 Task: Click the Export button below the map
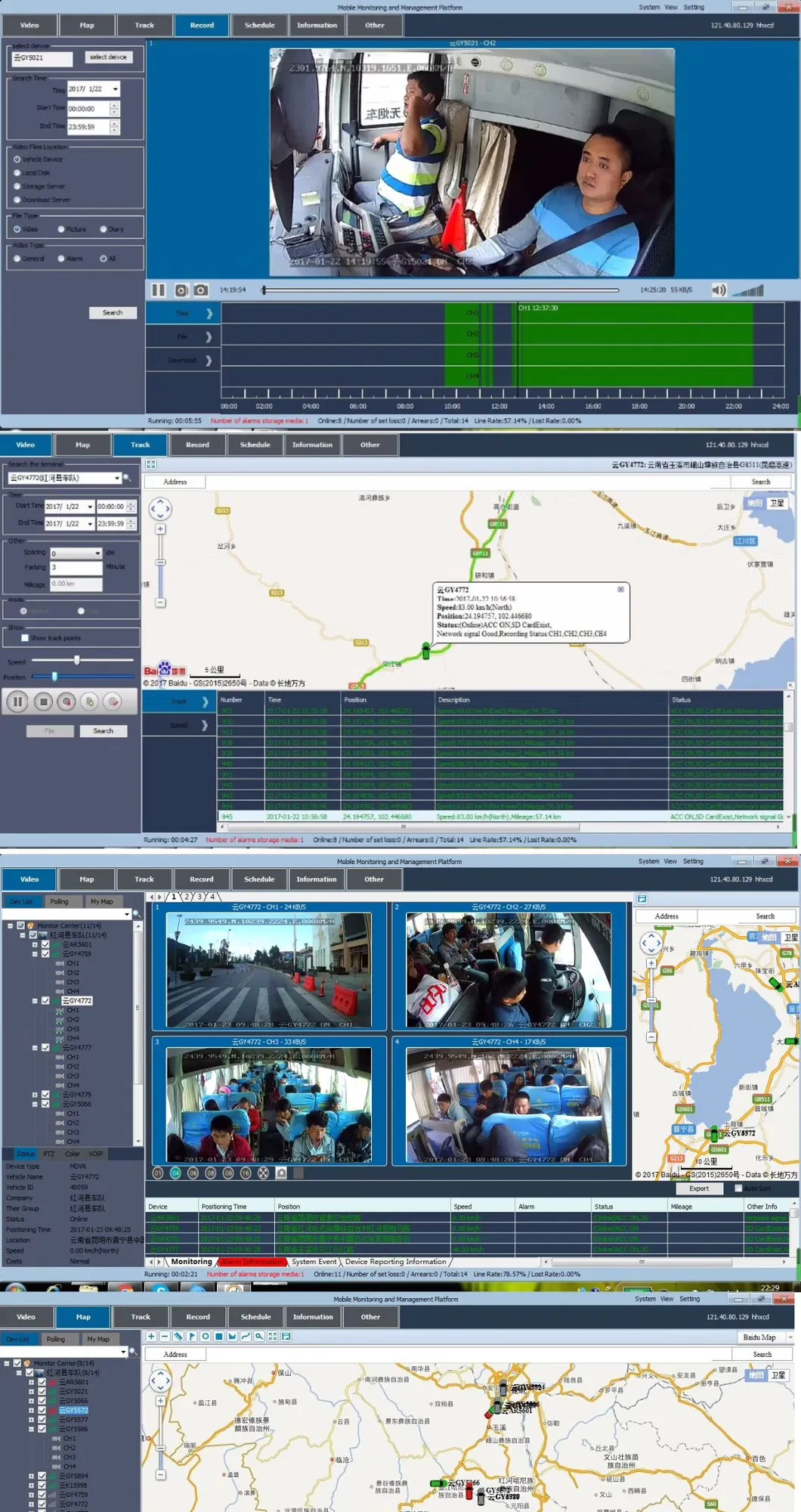[699, 1188]
